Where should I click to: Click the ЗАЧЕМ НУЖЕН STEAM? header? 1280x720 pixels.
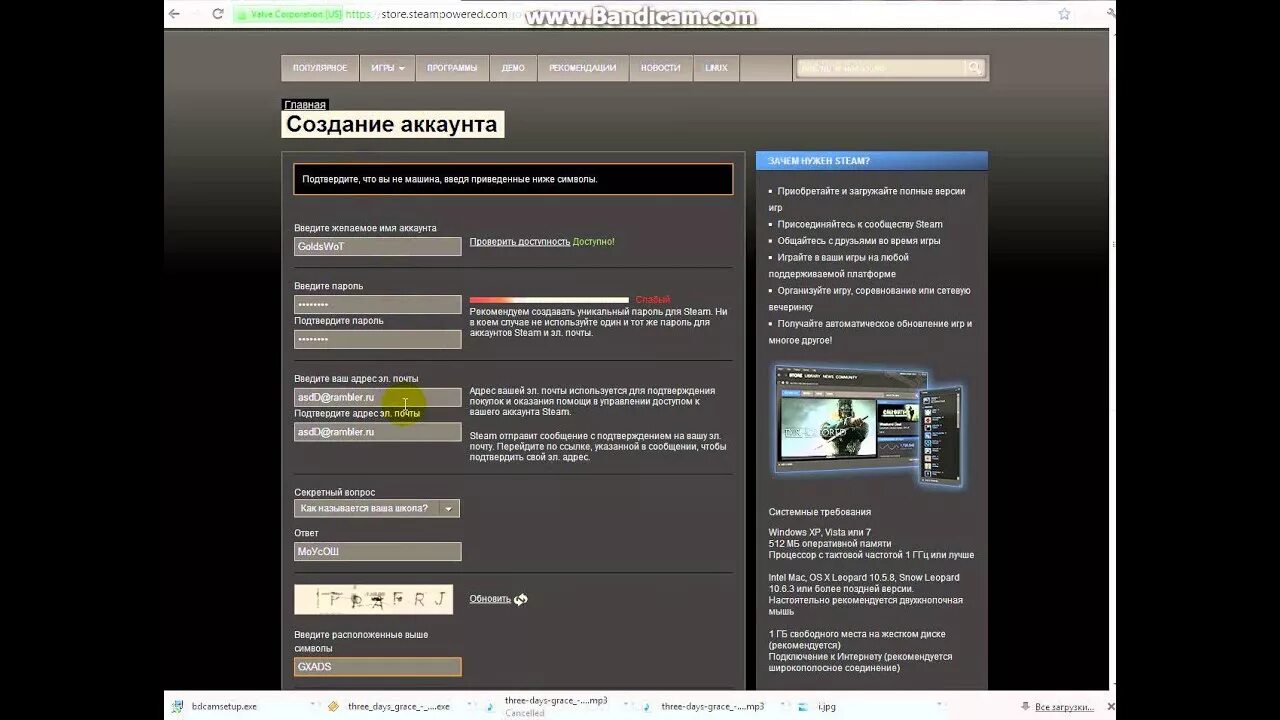click(x=872, y=161)
